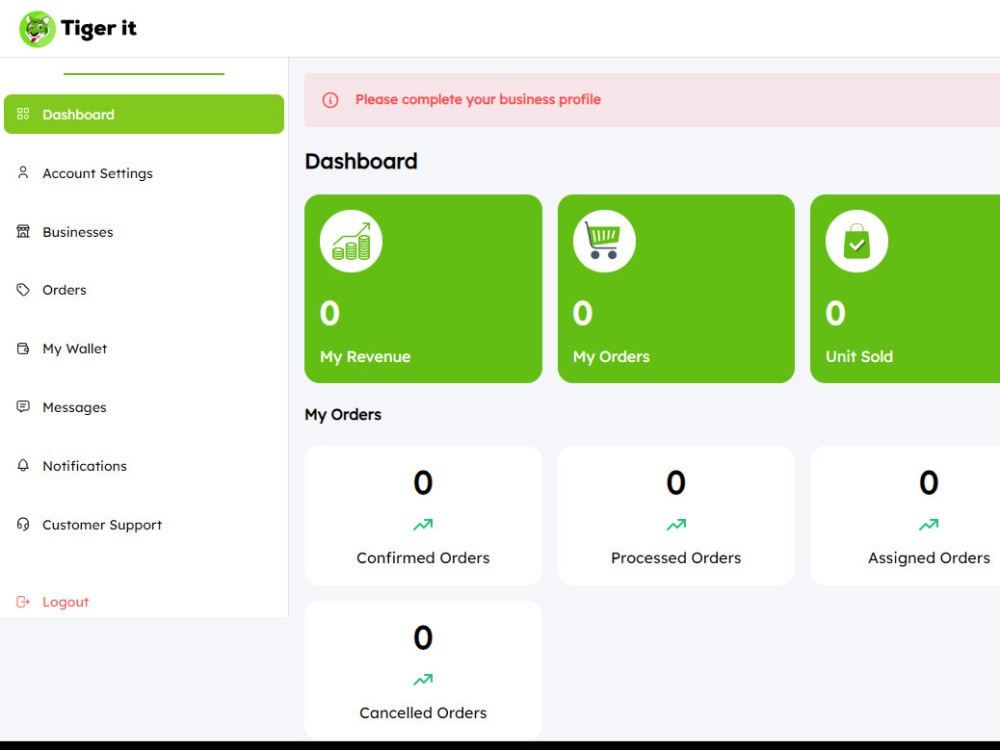The width and height of the screenshot is (1000, 750).
Task: Click the 0 count above Cancelled Orders
Action: click(423, 638)
